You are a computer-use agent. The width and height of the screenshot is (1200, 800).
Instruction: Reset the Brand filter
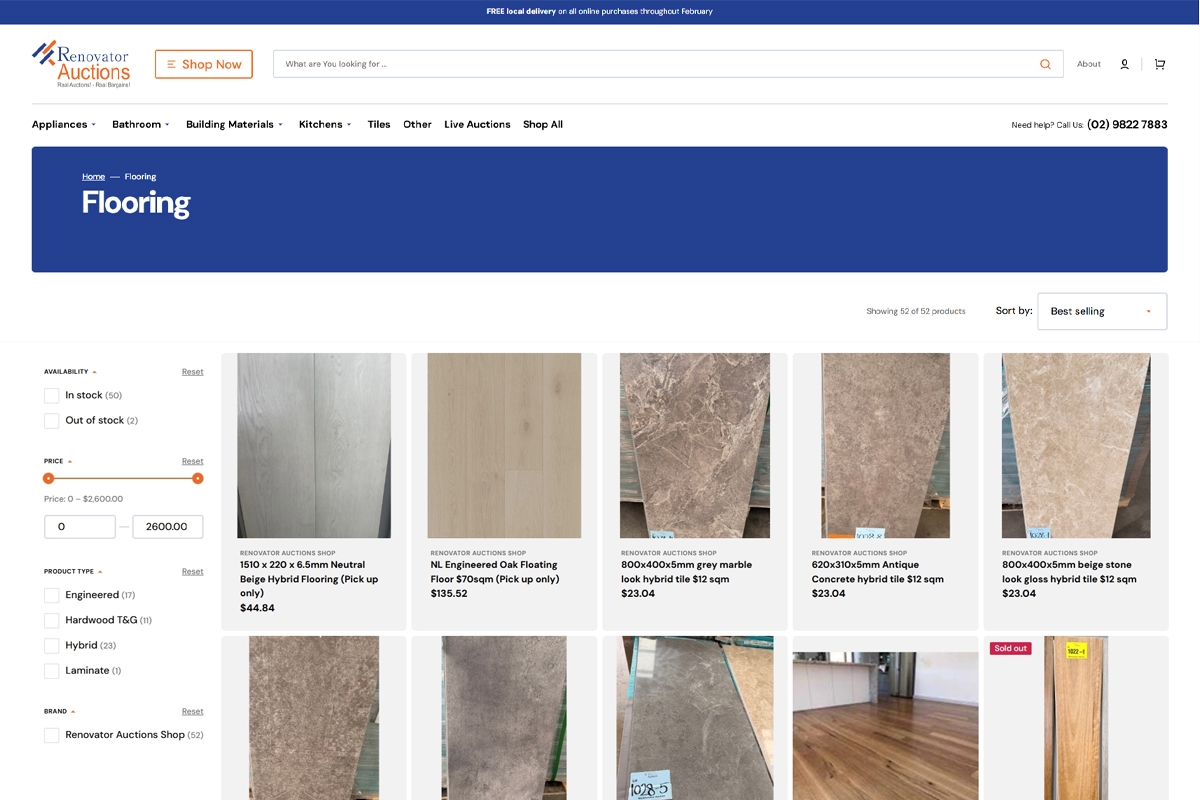coord(192,711)
